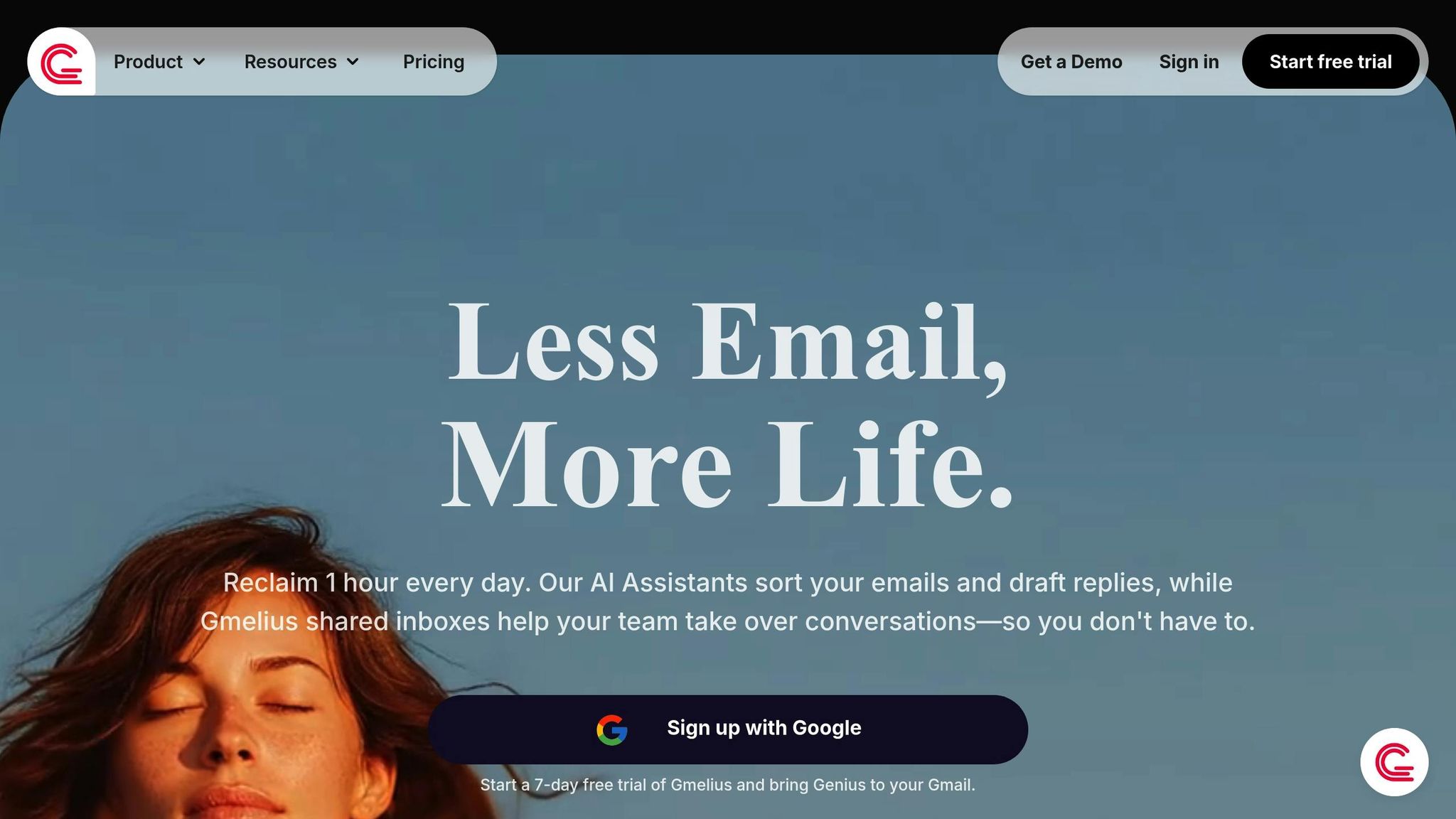The height and width of the screenshot is (819, 1456).
Task: Click the 'Reclaim 1 hour every day' sentence
Action: point(377,583)
